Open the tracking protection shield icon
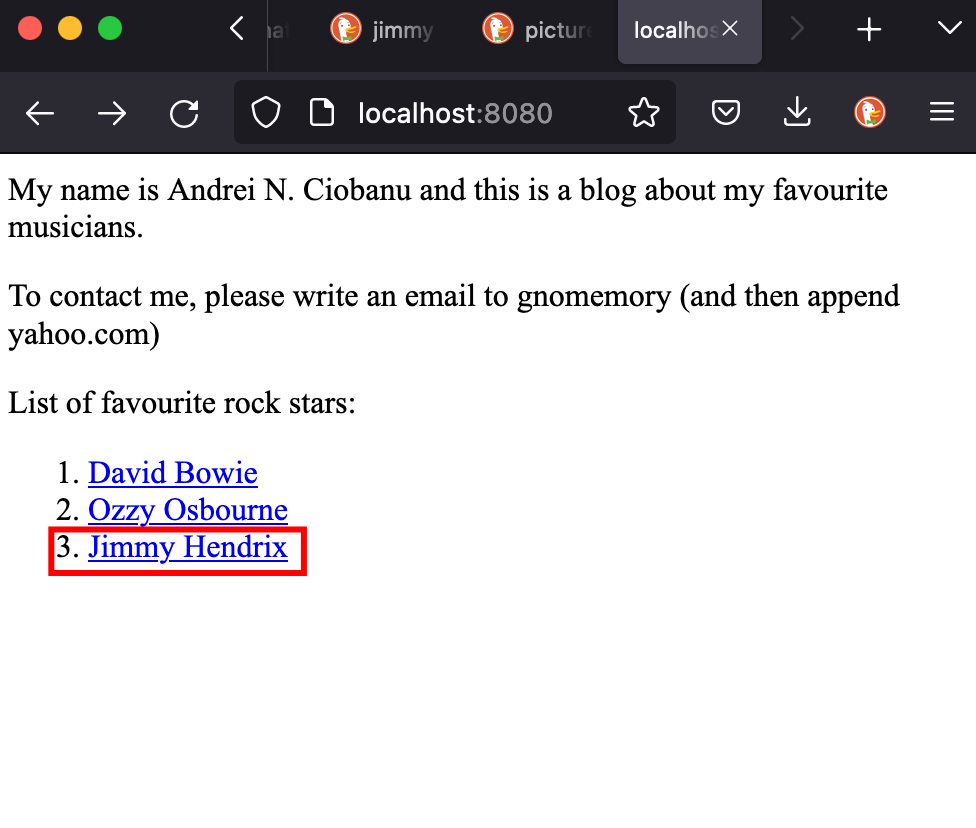This screenshot has height=828, width=976. (265, 114)
